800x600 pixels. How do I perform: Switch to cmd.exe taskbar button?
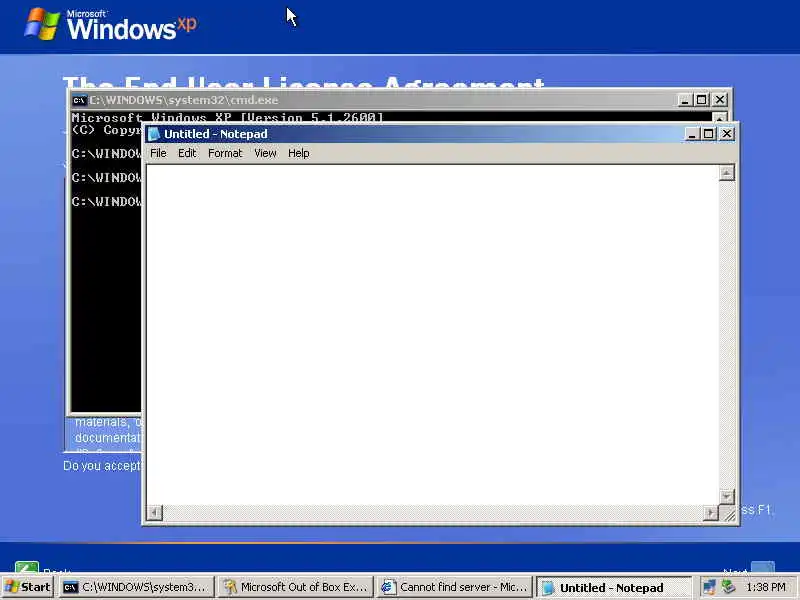coord(136,587)
